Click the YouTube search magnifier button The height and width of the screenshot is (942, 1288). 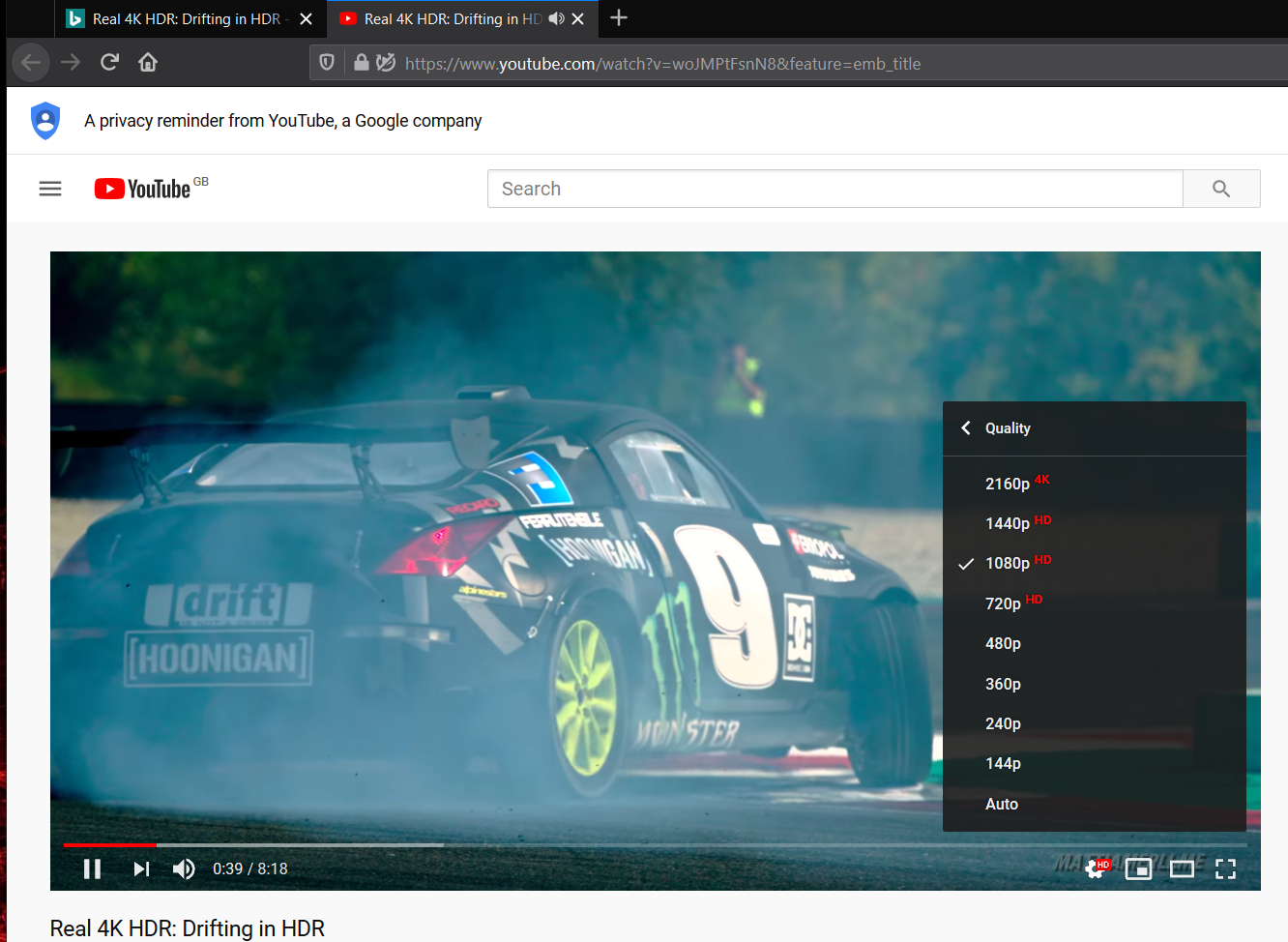coord(1221,189)
